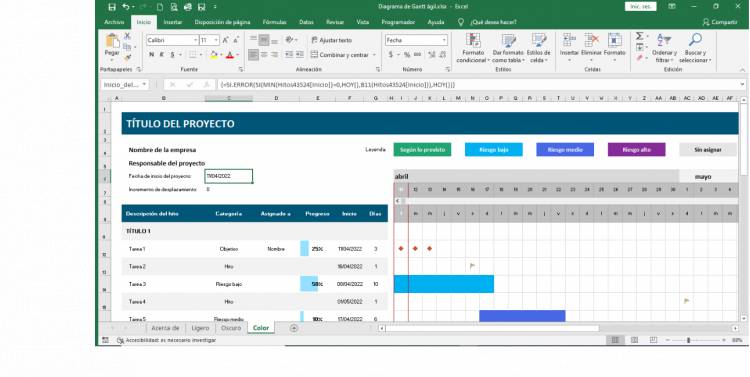Click the Autosuma sigma icon
Image resolution: width=750 pixels, height=377 pixels.
pos(640,36)
